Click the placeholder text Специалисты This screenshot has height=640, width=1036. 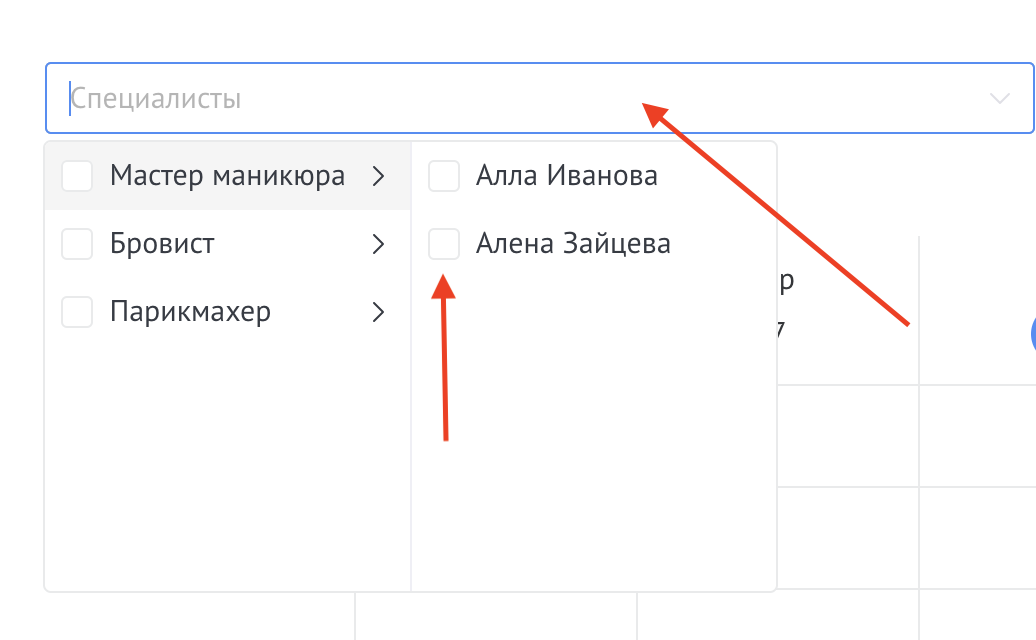156,99
